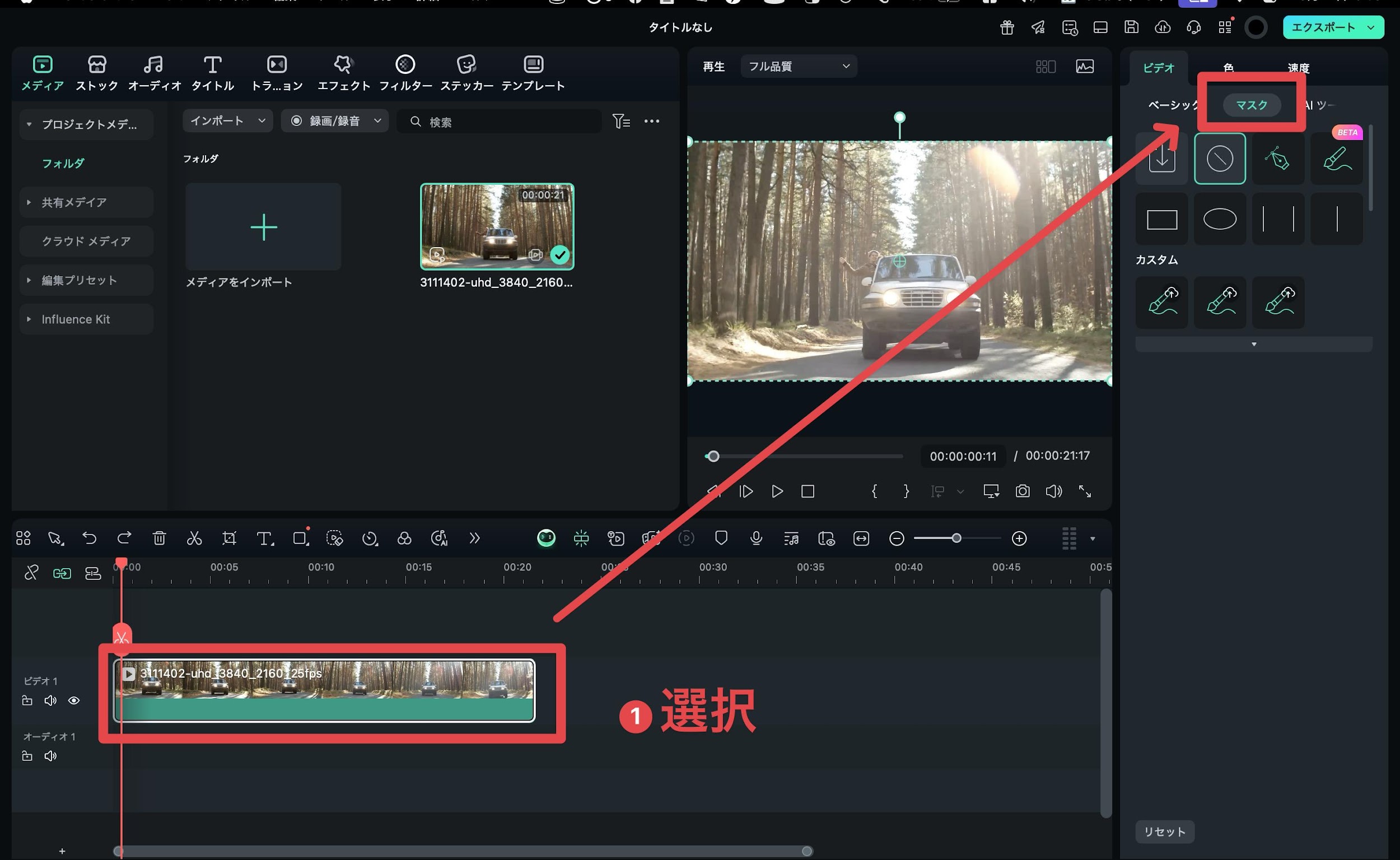Open the Cloud Media folder
This screenshot has height=860, width=1400.
(x=86, y=241)
